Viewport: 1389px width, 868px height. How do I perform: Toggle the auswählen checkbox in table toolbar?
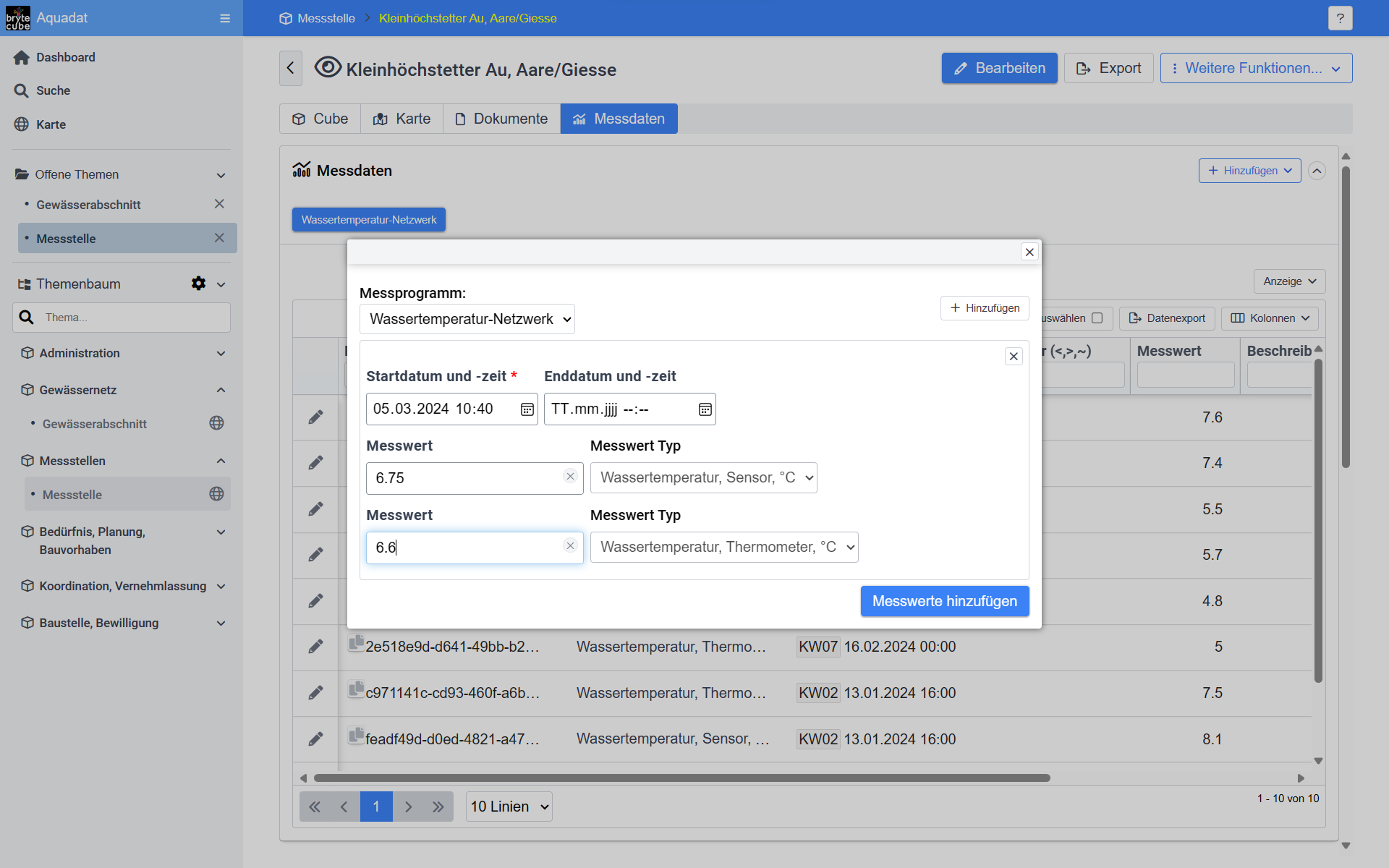[x=1097, y=318]
